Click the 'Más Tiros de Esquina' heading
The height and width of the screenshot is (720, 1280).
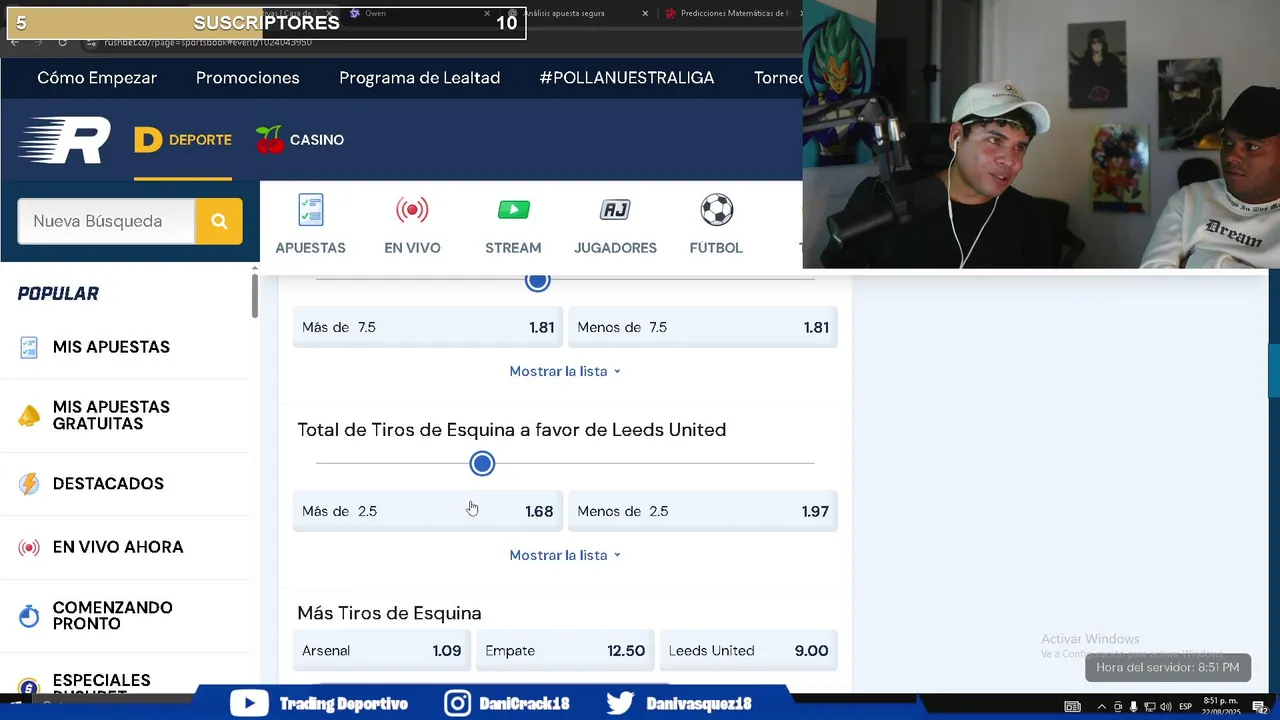click(x=389, y=613)
